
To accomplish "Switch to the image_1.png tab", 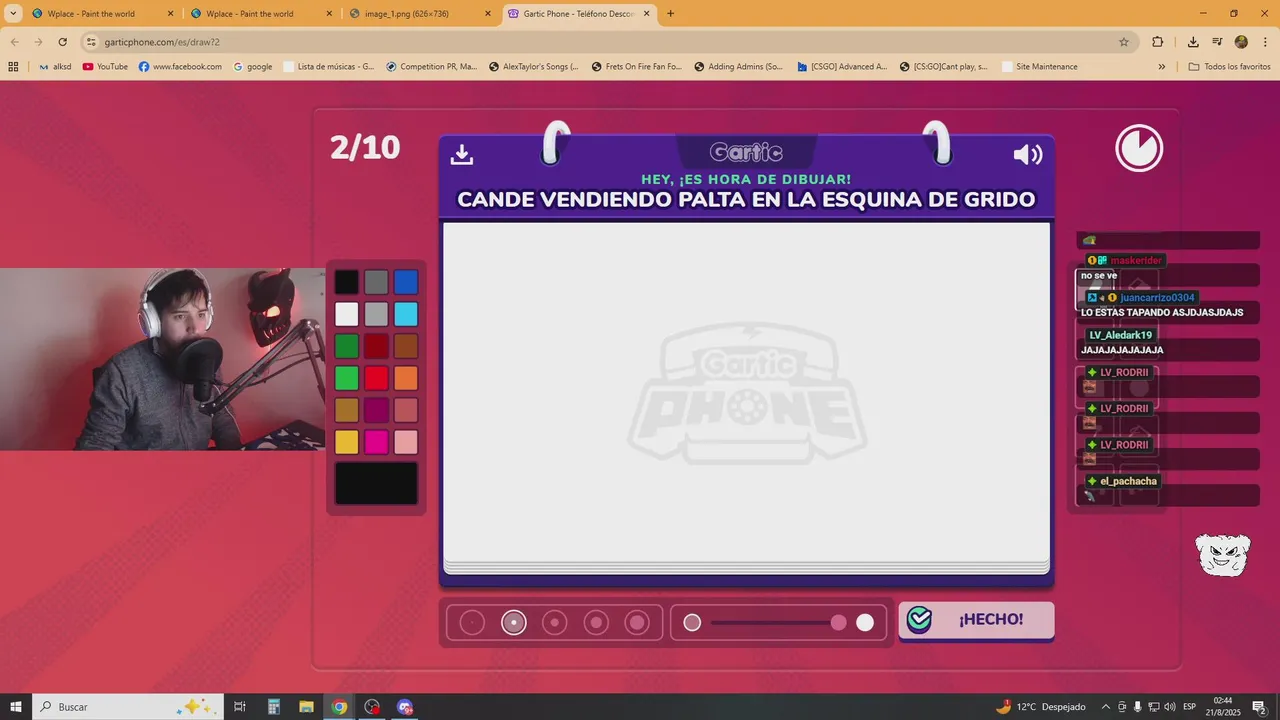I will pos(418,14).
